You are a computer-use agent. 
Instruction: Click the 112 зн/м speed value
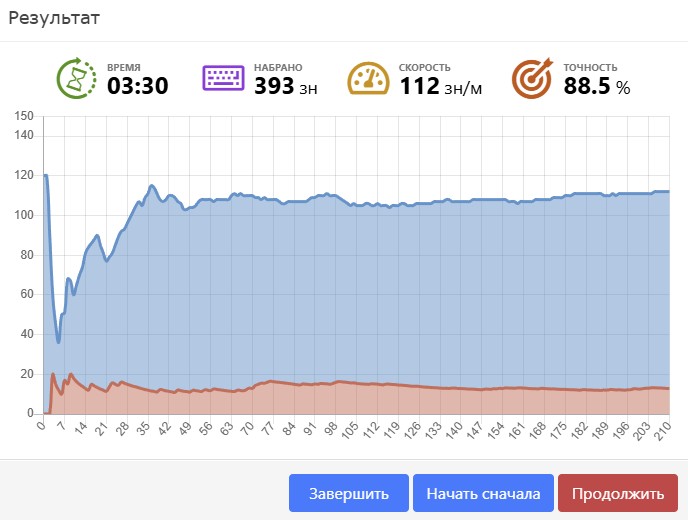pyautogui.click(x=441, y=86)
